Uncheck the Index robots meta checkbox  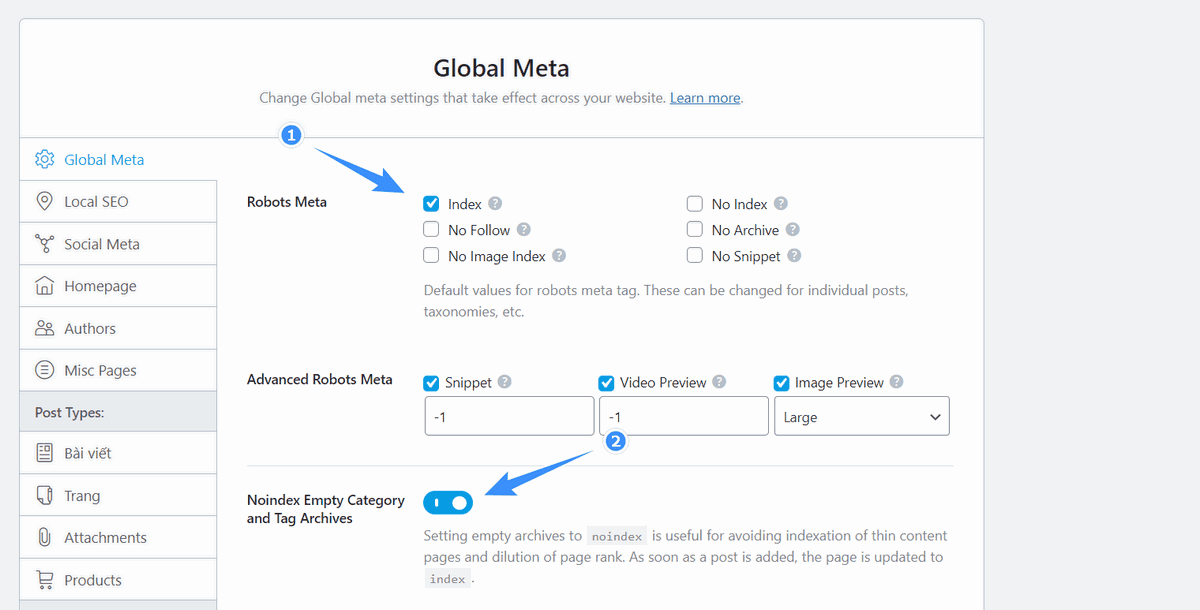431,203
